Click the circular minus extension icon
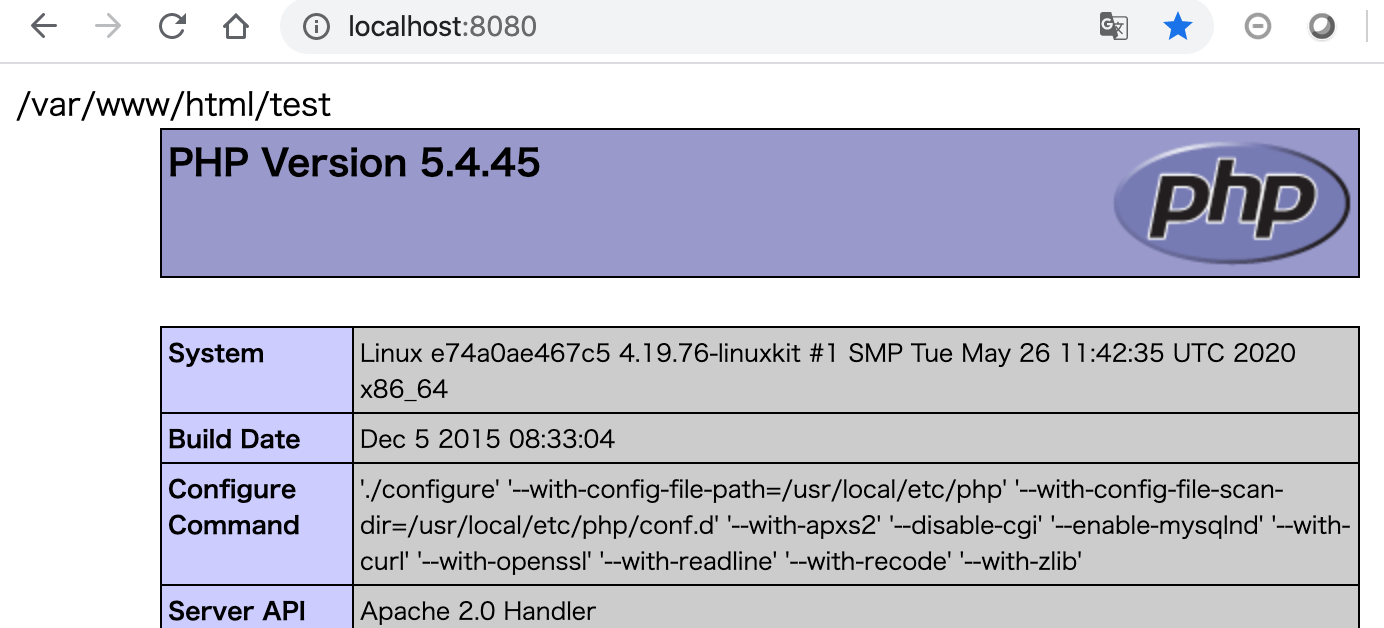Image resolution: width=1384 pixels, height=628 pixels. pyautogui.click(x=1257, y=27)
